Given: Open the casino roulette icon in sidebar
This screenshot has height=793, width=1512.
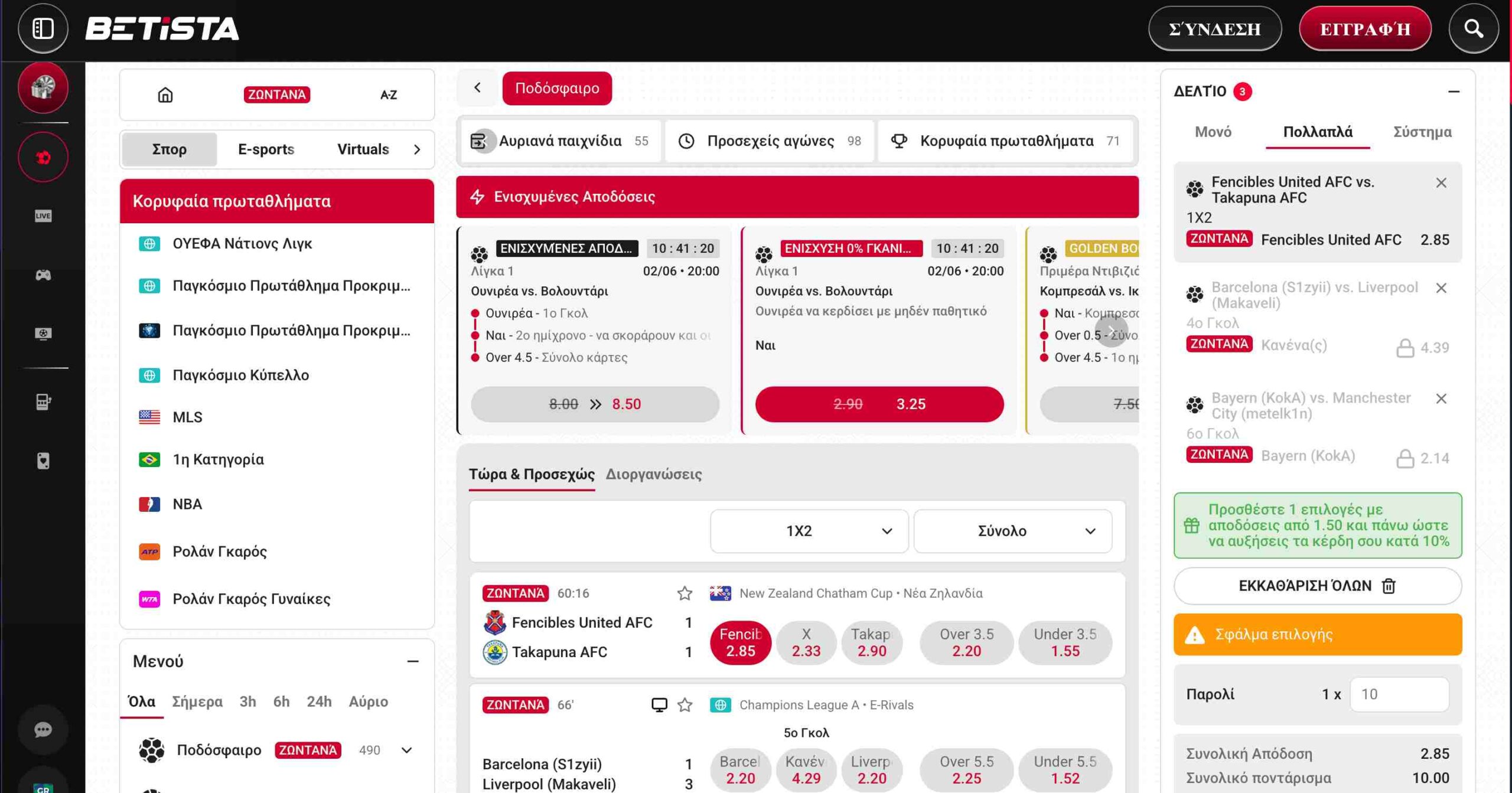Looking at the screenshot, I should coord(43,88).
